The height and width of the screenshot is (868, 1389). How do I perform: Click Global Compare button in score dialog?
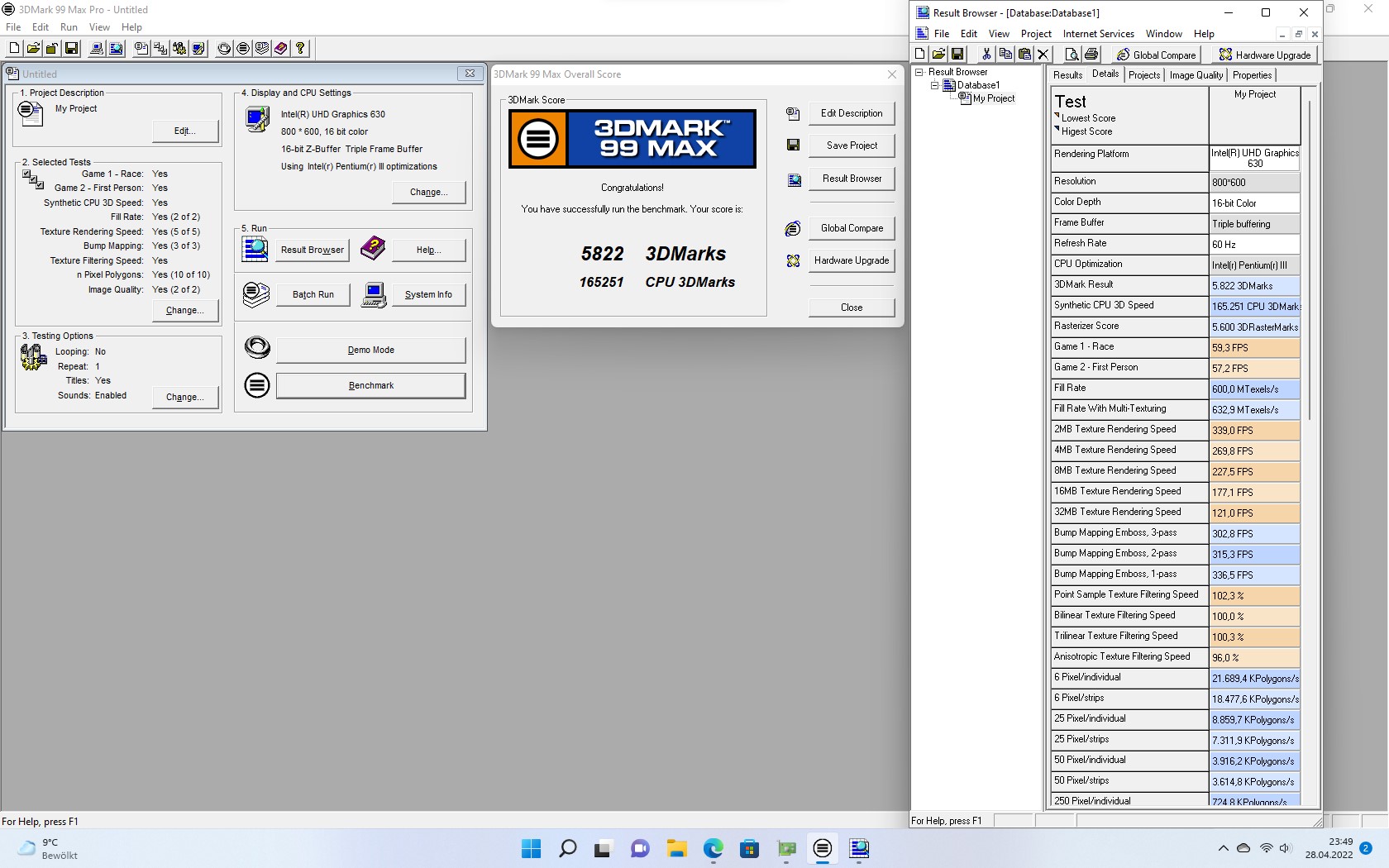852,228
